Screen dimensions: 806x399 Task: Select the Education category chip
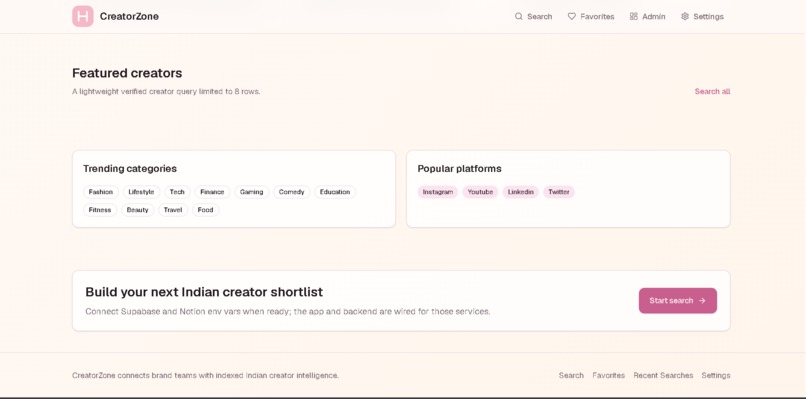[335, 192]
